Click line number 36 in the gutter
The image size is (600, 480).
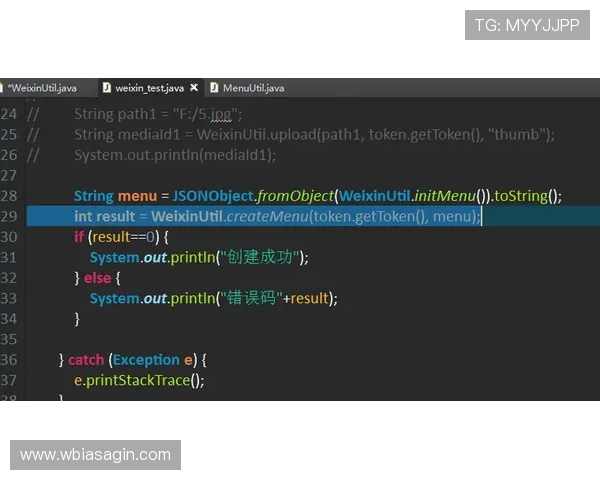pyautogui.click(x=9, y=360)
